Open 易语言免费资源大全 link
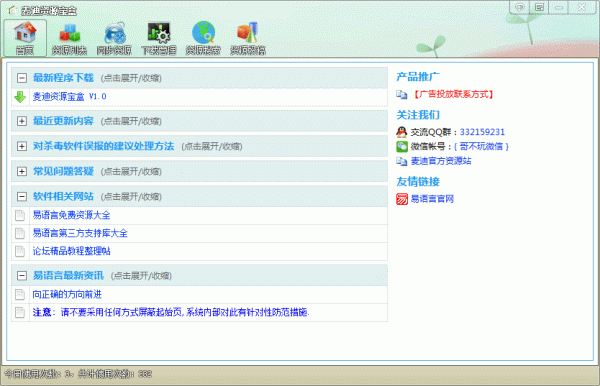This screenshot has width=600, height=386. pyautogui.click(x=71, y=215)
